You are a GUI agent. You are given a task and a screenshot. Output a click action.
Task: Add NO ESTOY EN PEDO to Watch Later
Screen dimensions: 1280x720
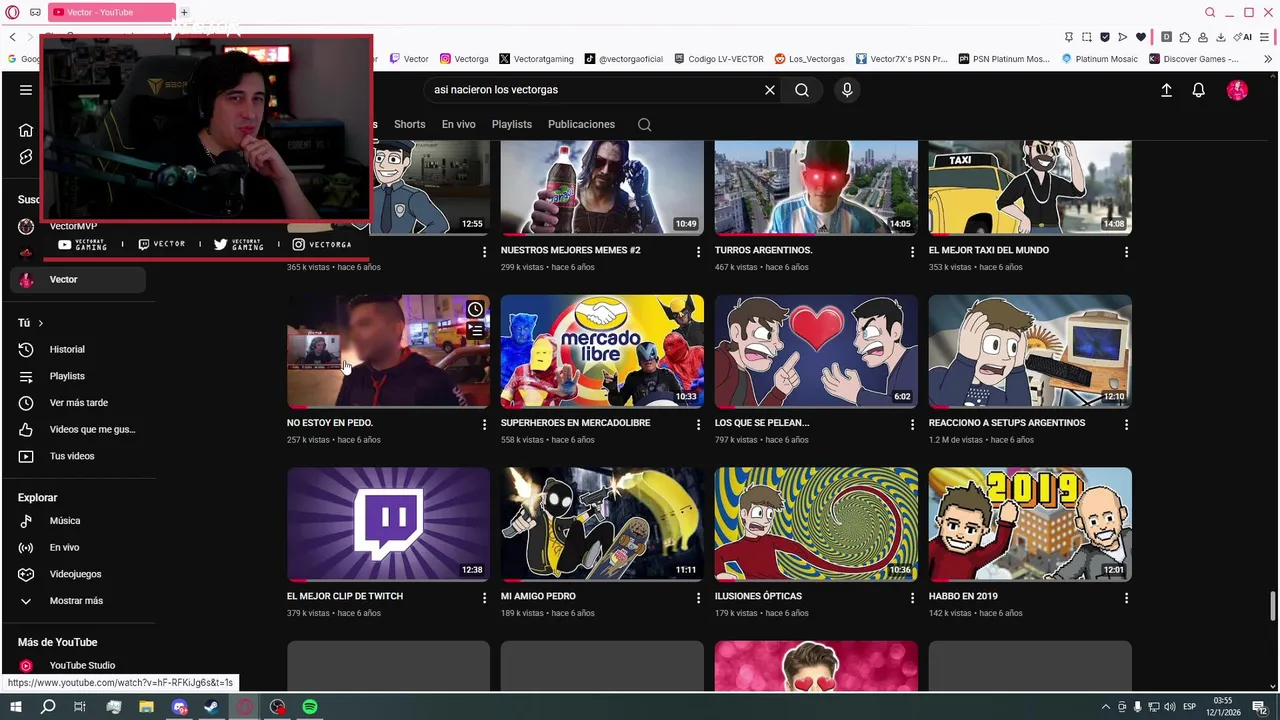click(x=475, y=310)
